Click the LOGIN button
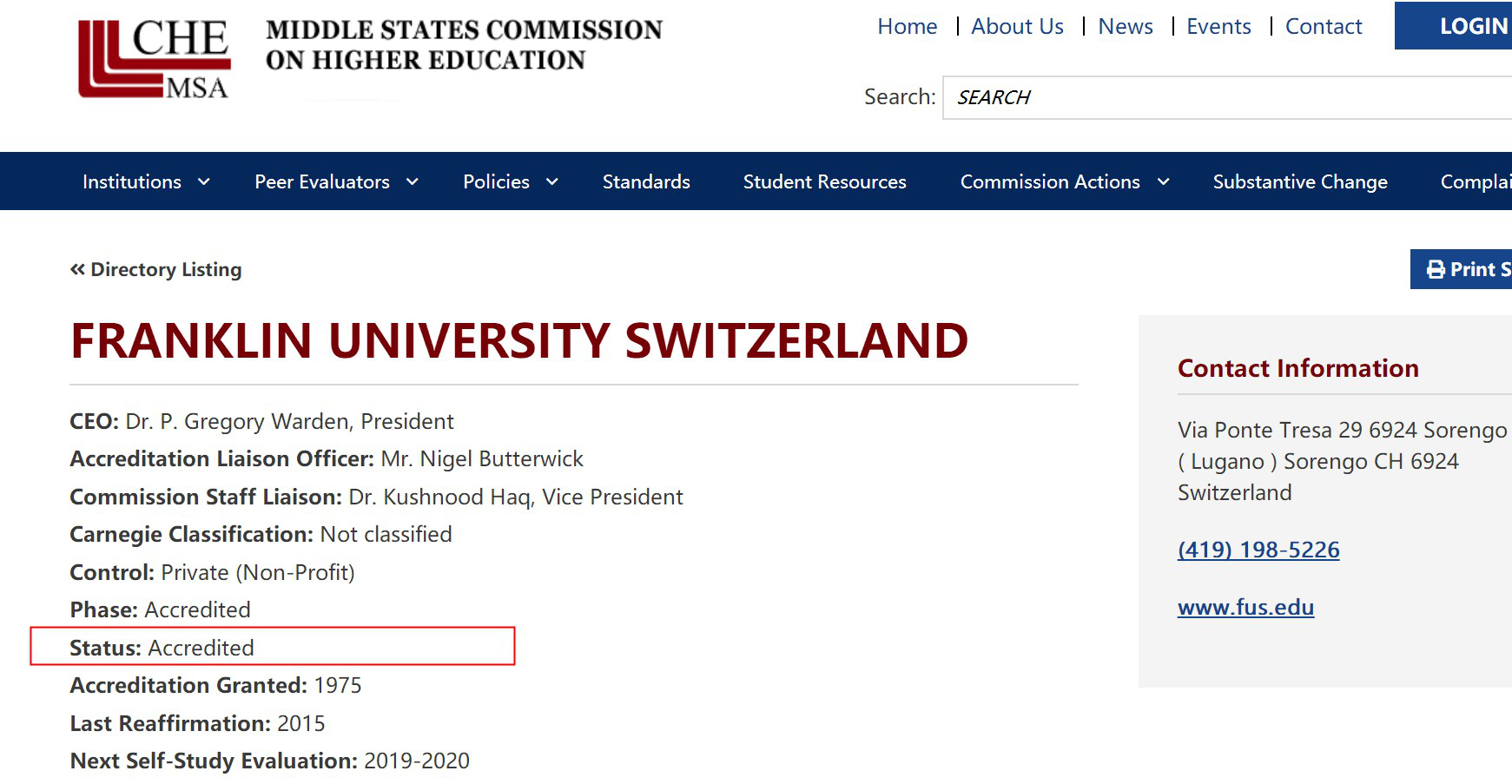The height and width of the screenshot is (784, 1512). (x=1453, y=26)
